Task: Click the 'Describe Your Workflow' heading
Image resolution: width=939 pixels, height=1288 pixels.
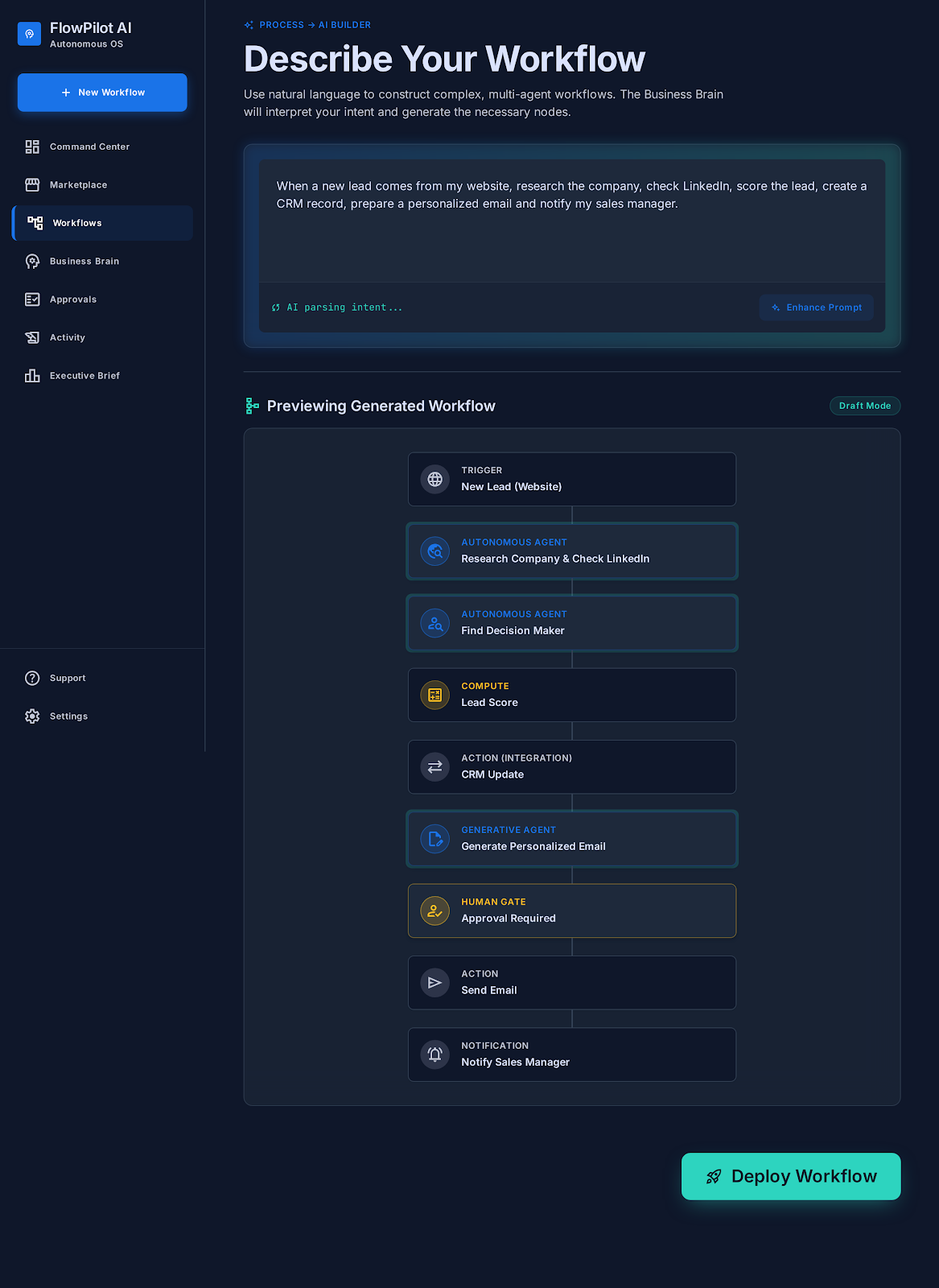Action: pyautogui.click(x=444, y=59)
